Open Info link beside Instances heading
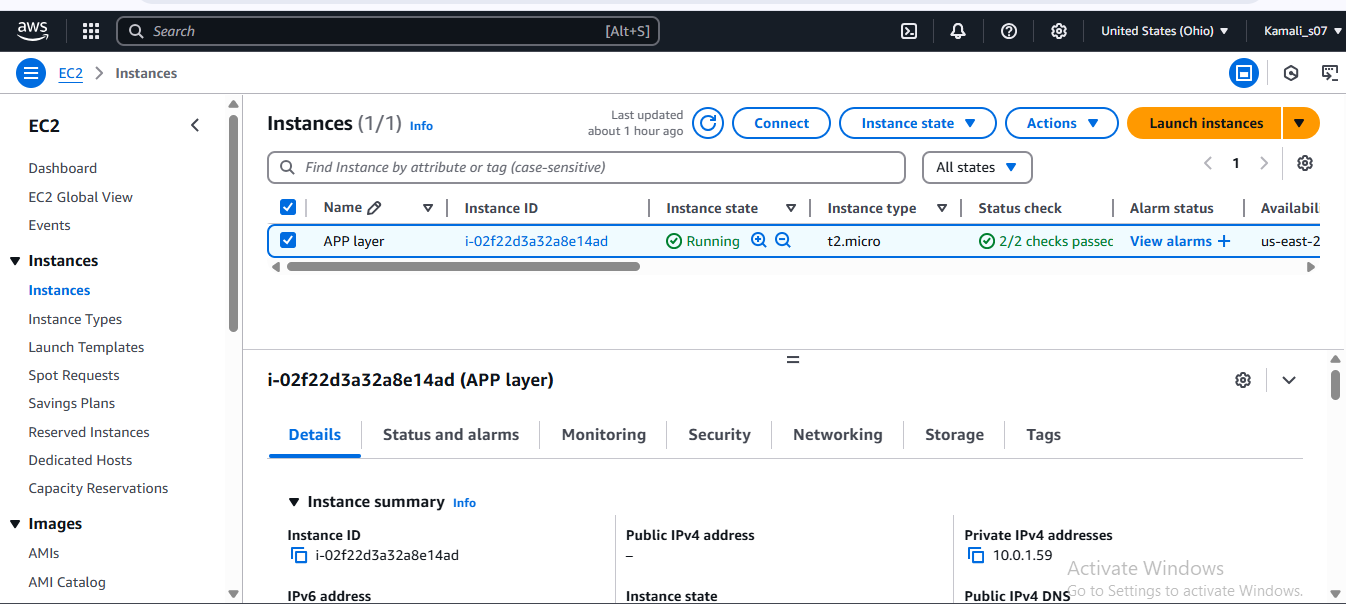 [x=421, y=126]
